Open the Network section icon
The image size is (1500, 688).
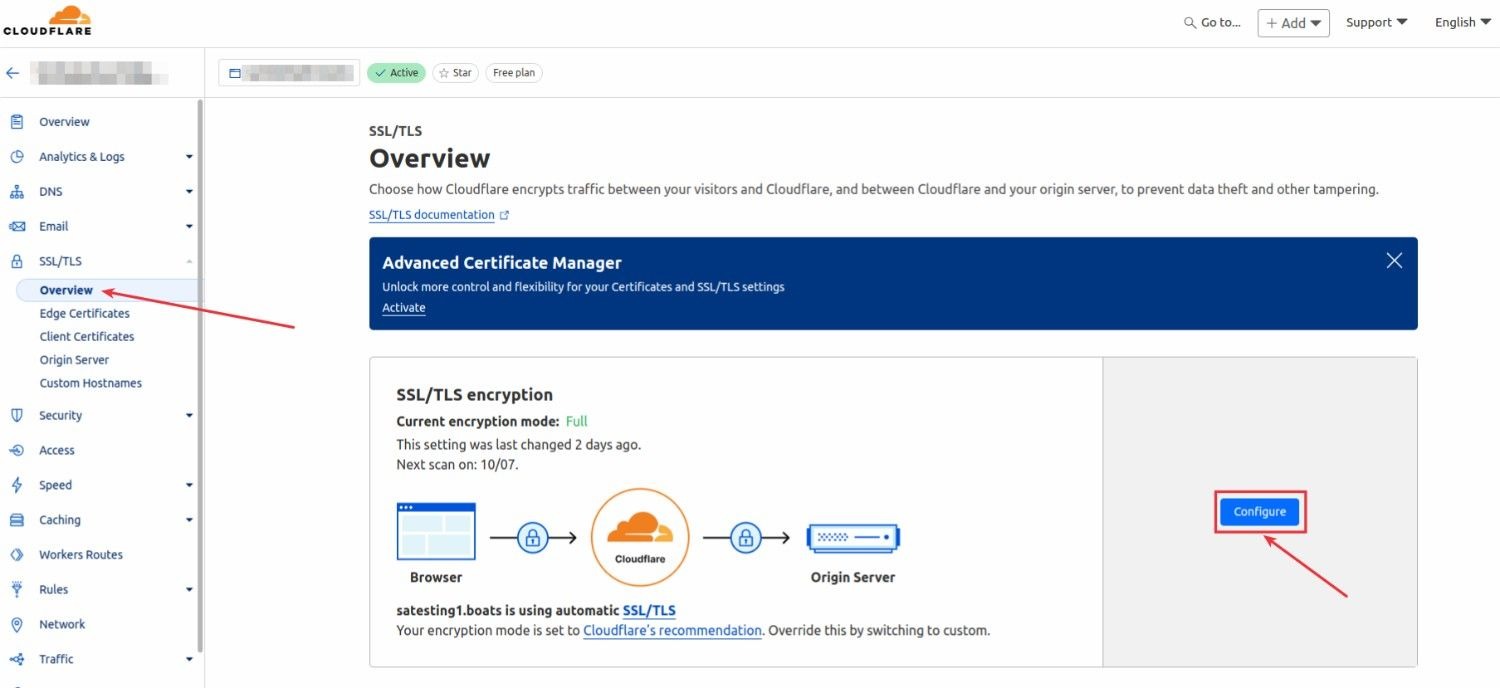20,623
